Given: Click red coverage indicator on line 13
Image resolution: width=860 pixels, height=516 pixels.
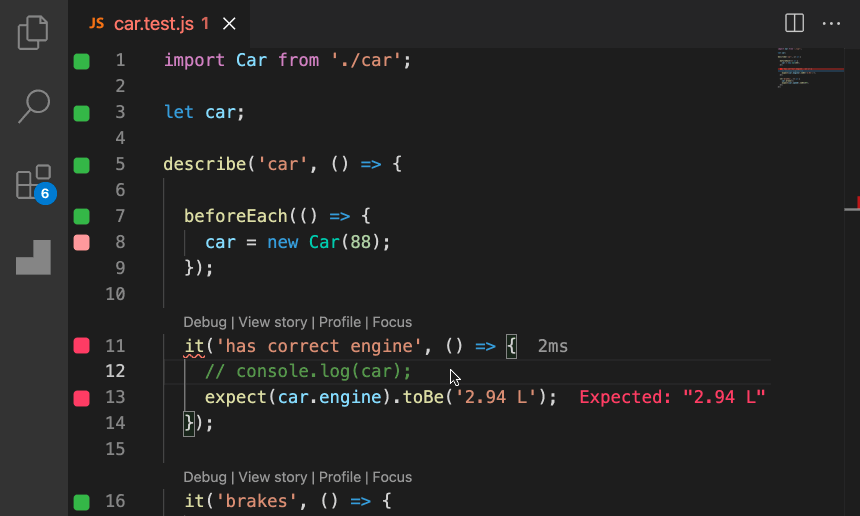Looking at the screenshot, I should [81, 398].
